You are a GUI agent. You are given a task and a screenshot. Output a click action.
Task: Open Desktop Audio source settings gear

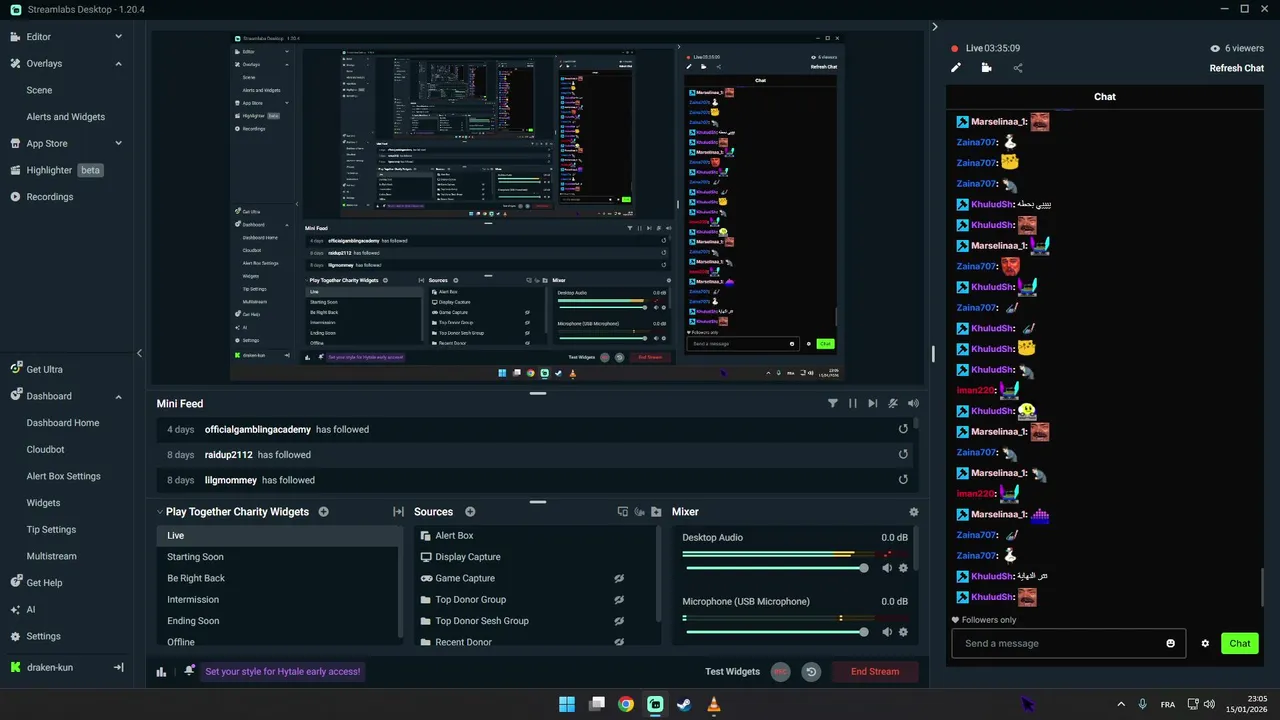point(903,568)
